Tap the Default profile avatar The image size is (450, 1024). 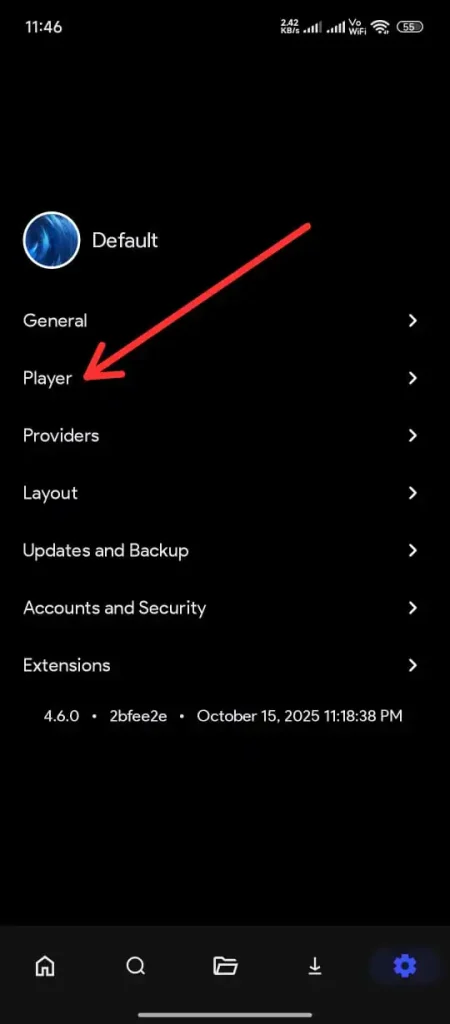point(52,240)
